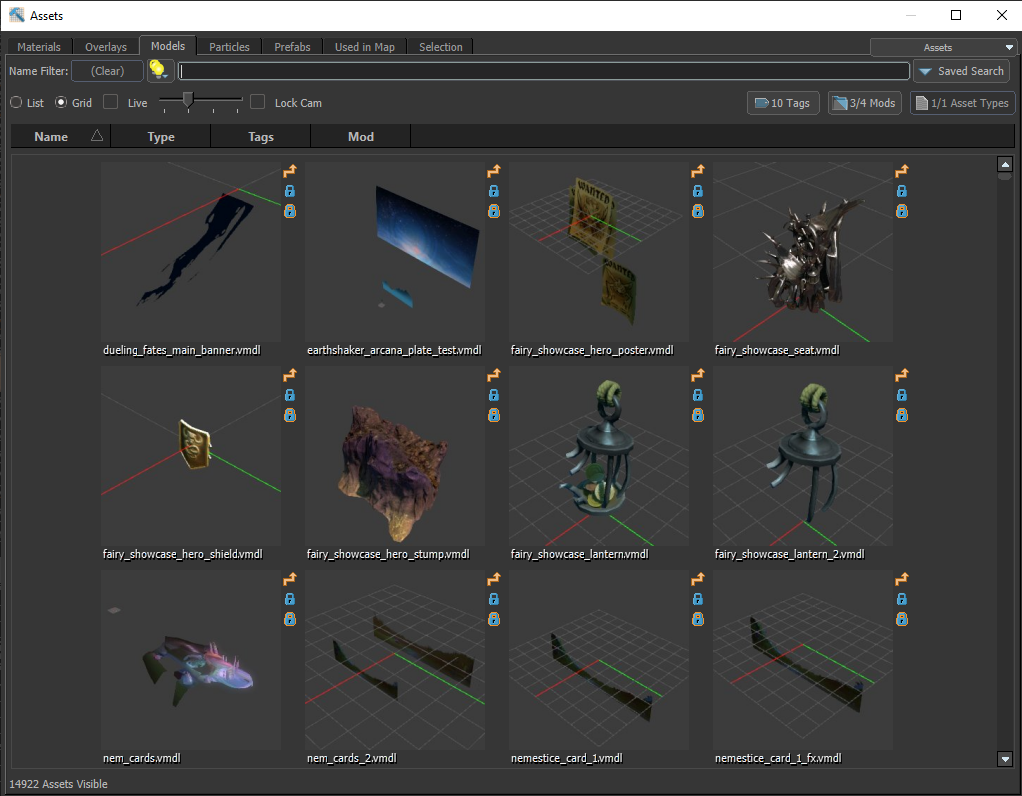Viewport: 1022px width, 796px height.
Task: Click orange arrow icon right of fairy_showcase_lantern thumbnail
Action: click(x=698, y=375)
